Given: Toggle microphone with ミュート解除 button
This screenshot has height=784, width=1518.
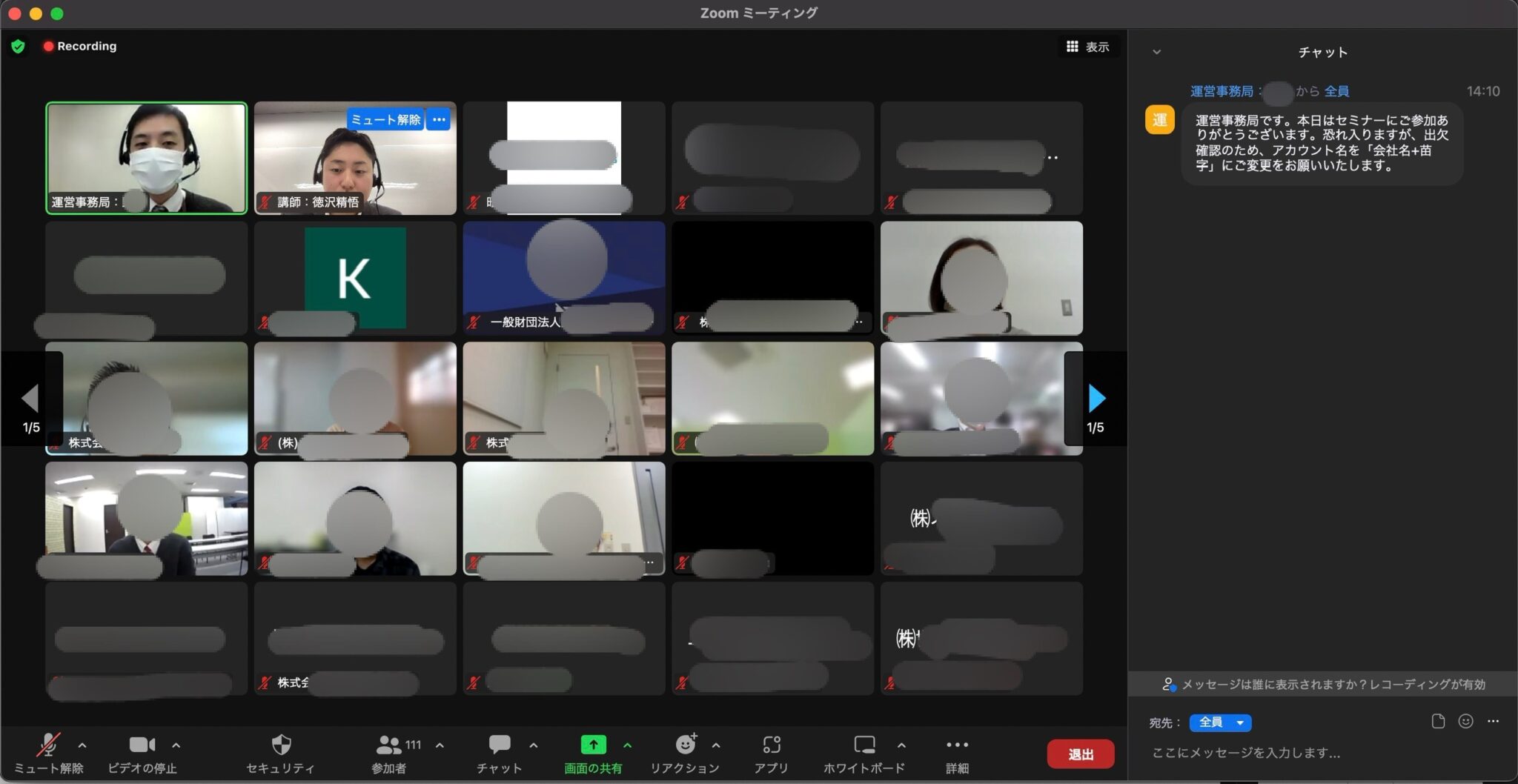Looking at the screenshot, I should pyautogui.click(x=49, y=753).
